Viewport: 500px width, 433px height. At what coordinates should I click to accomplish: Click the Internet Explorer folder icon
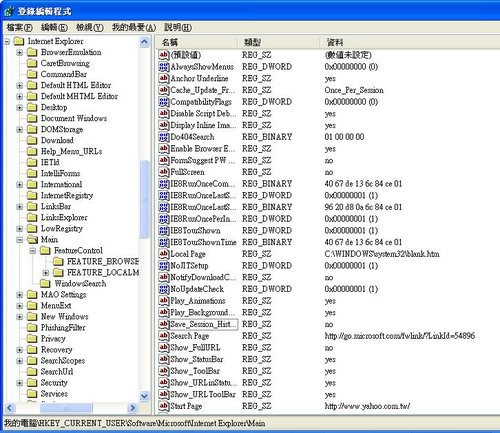(x=19, y=41)
